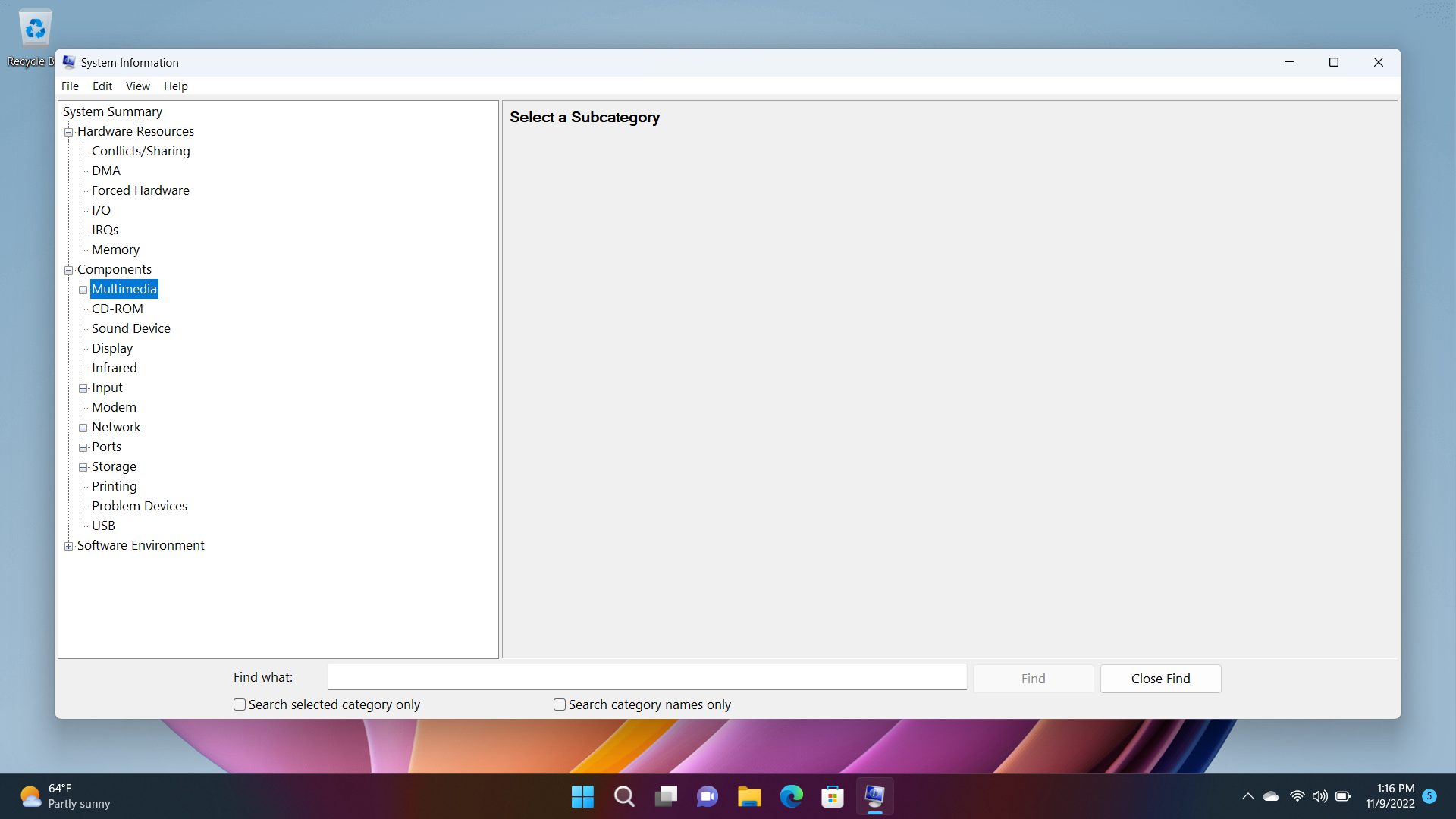
Task: Enable Search category names only
Action: coord(559,704)
